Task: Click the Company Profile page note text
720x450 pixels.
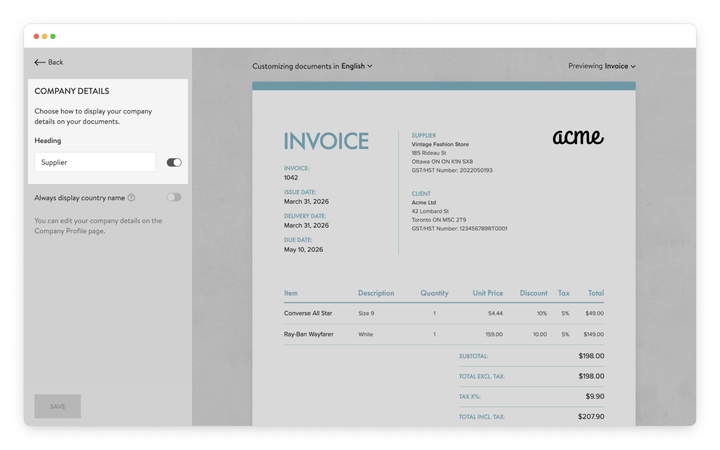Action: pyautogui.click(x=98, y=226)
